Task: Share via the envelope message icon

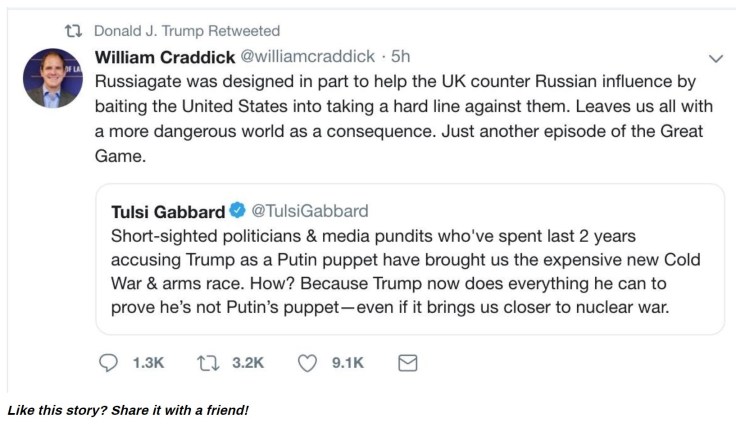Action: [407, 364]
